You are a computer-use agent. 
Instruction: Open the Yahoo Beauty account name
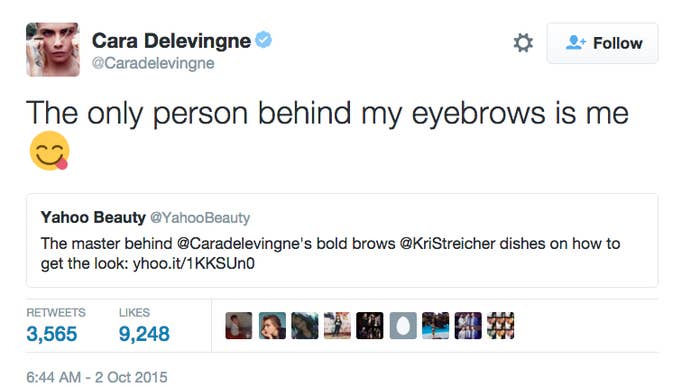(x=93, y=217)
